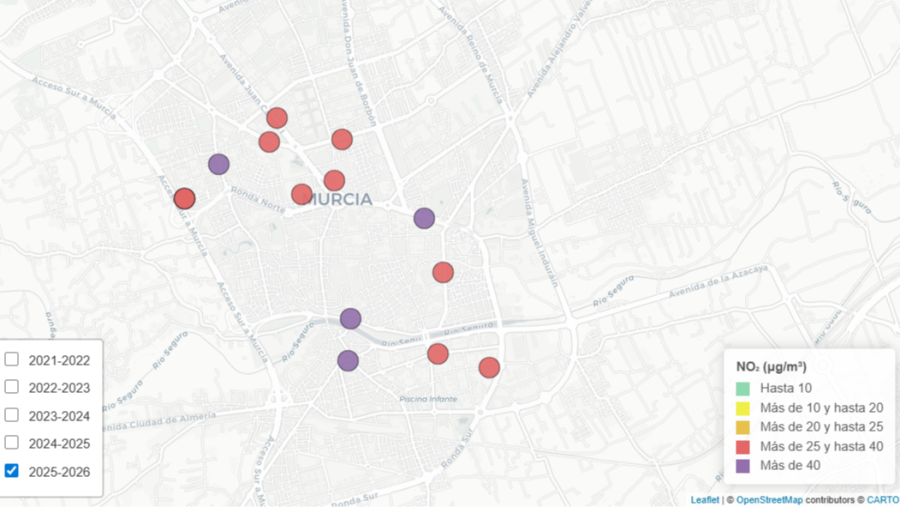Open the Leaflet attribution link
Image resolution: width=900 pixels, height=507 pixels.
704,499
